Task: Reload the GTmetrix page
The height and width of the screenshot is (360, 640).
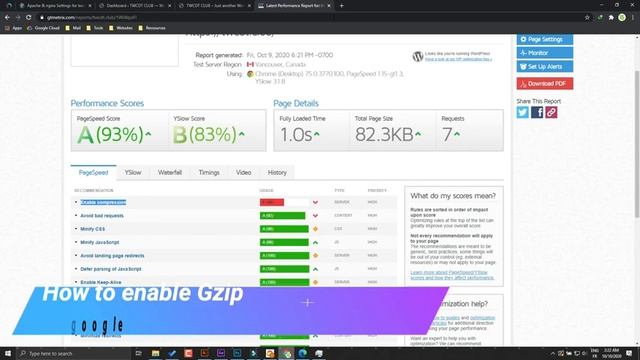Action: [29, 18]
